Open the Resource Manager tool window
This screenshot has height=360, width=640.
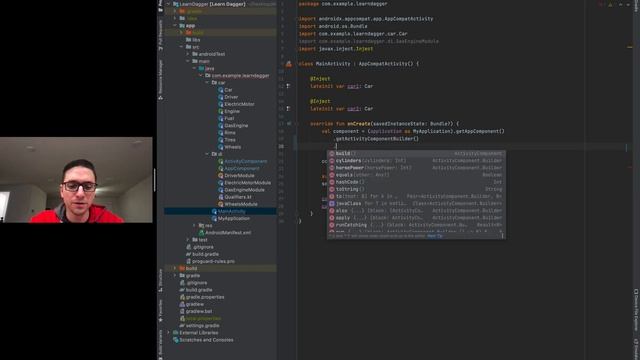click(x=160, y=80)
